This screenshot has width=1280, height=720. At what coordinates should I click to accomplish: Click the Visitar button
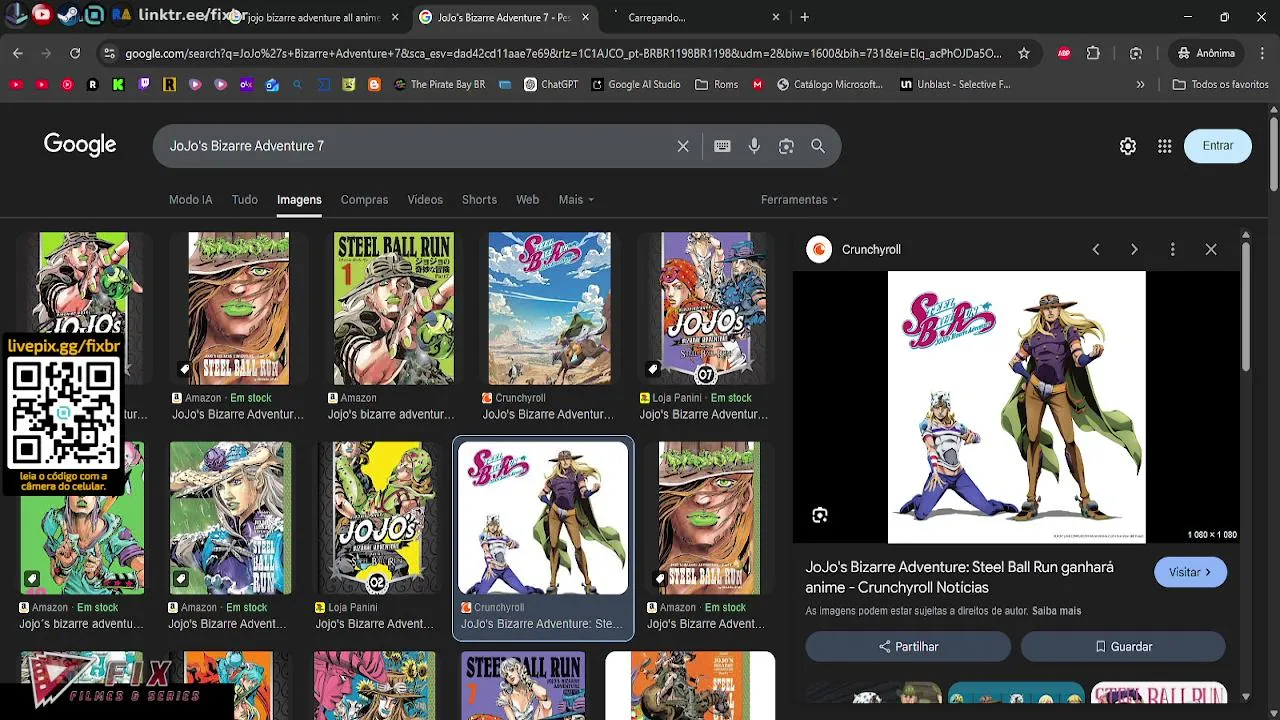click(1190, 572)
